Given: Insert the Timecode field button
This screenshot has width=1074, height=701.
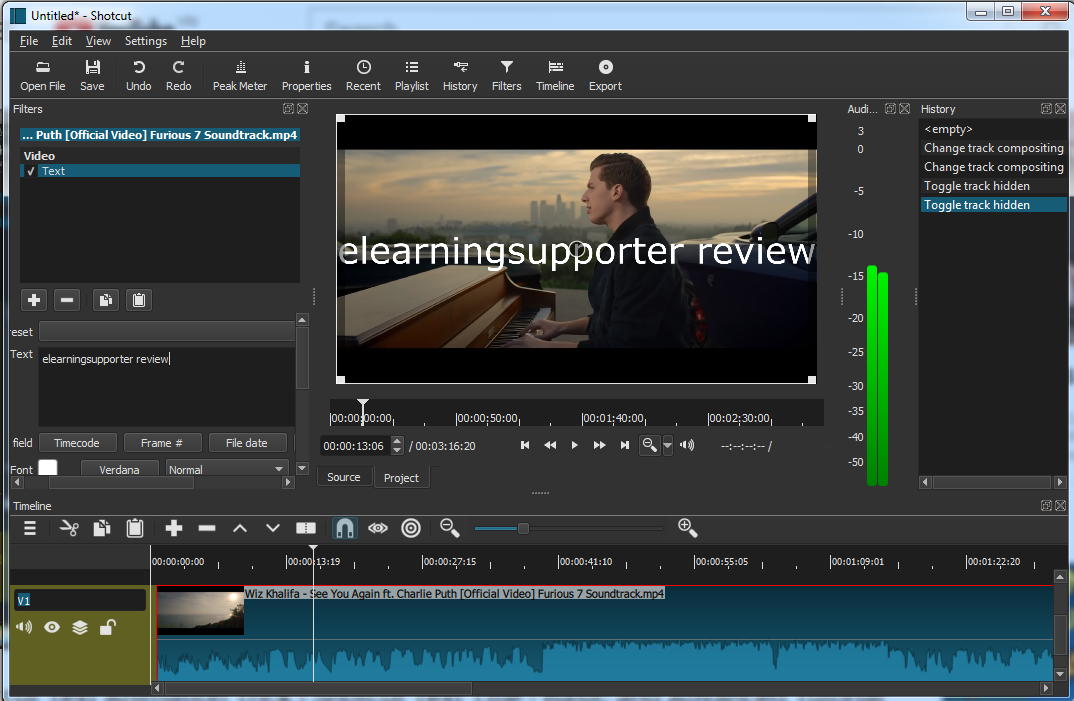Looking at the screenshot, I should pyautogui.click(x=77, y=443).
